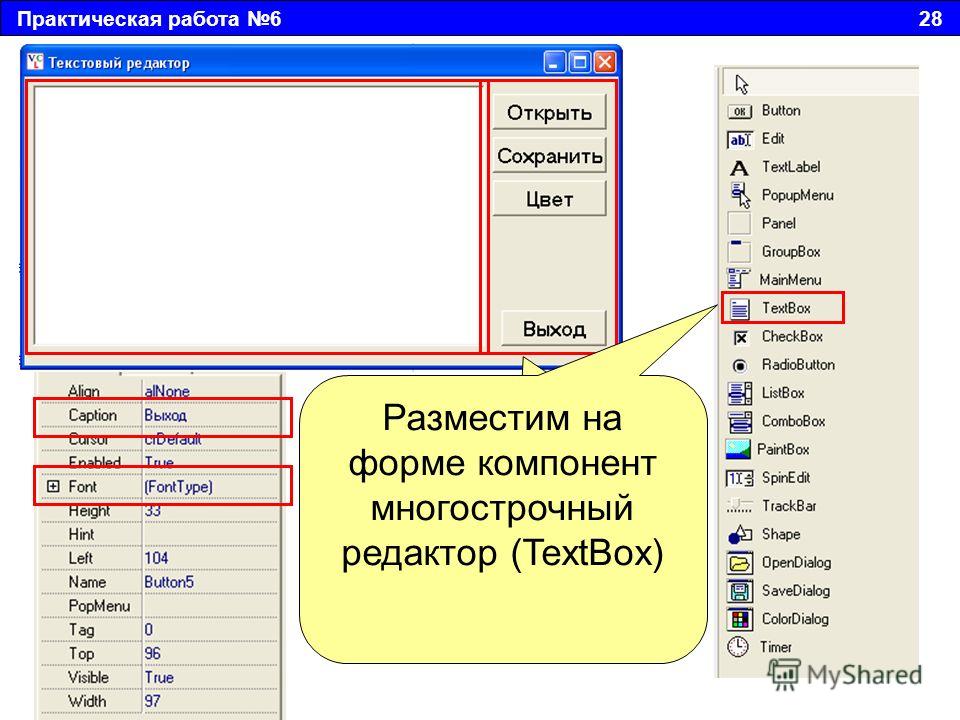Pick the OpenDialog component icon

(740, 563)
